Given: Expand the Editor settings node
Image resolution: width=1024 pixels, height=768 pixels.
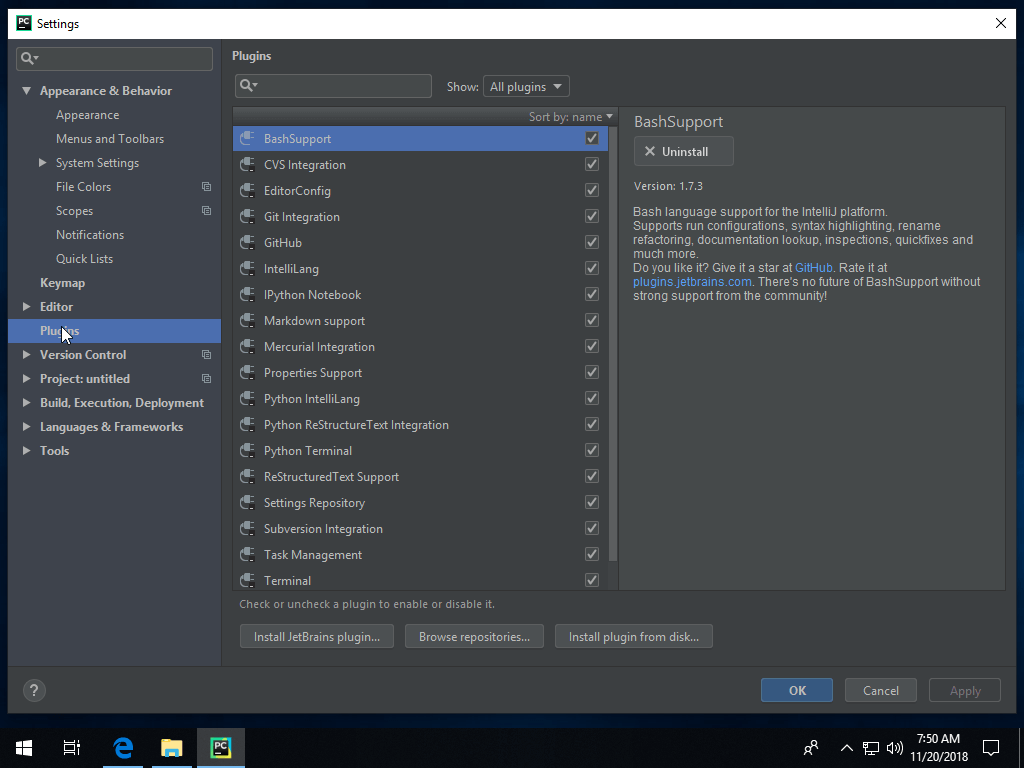Looking at the screenshot, I should (x=26, y=306).
